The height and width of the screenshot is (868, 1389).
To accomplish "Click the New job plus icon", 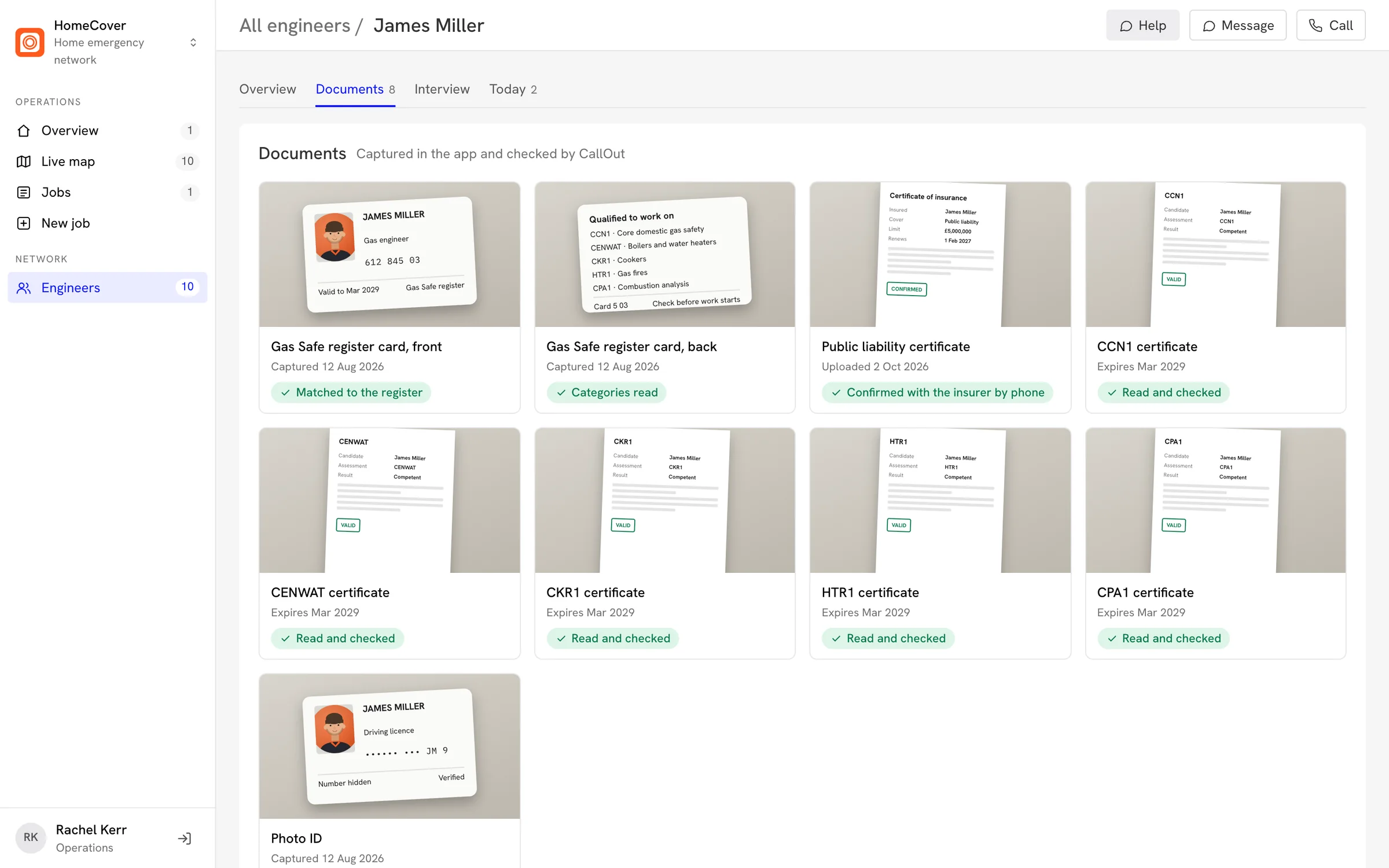I will click(24, 223).
